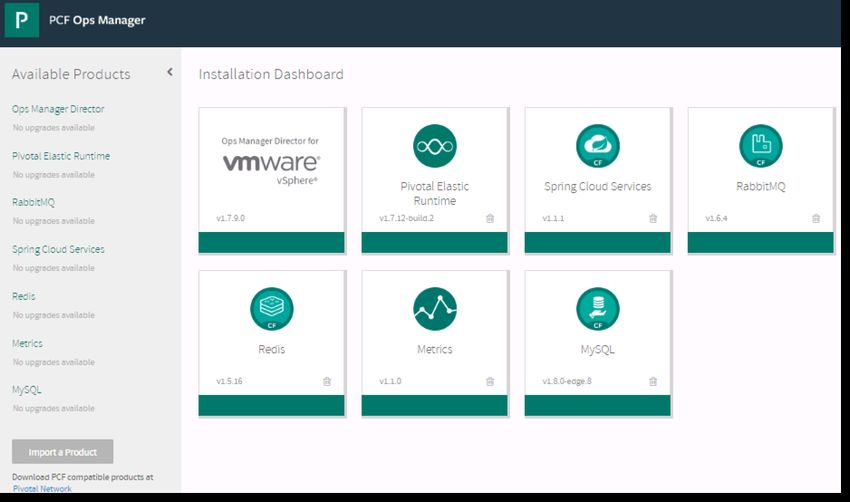
Task: Remove Redis tile using trash icon
Action: (x=327, y=381)
